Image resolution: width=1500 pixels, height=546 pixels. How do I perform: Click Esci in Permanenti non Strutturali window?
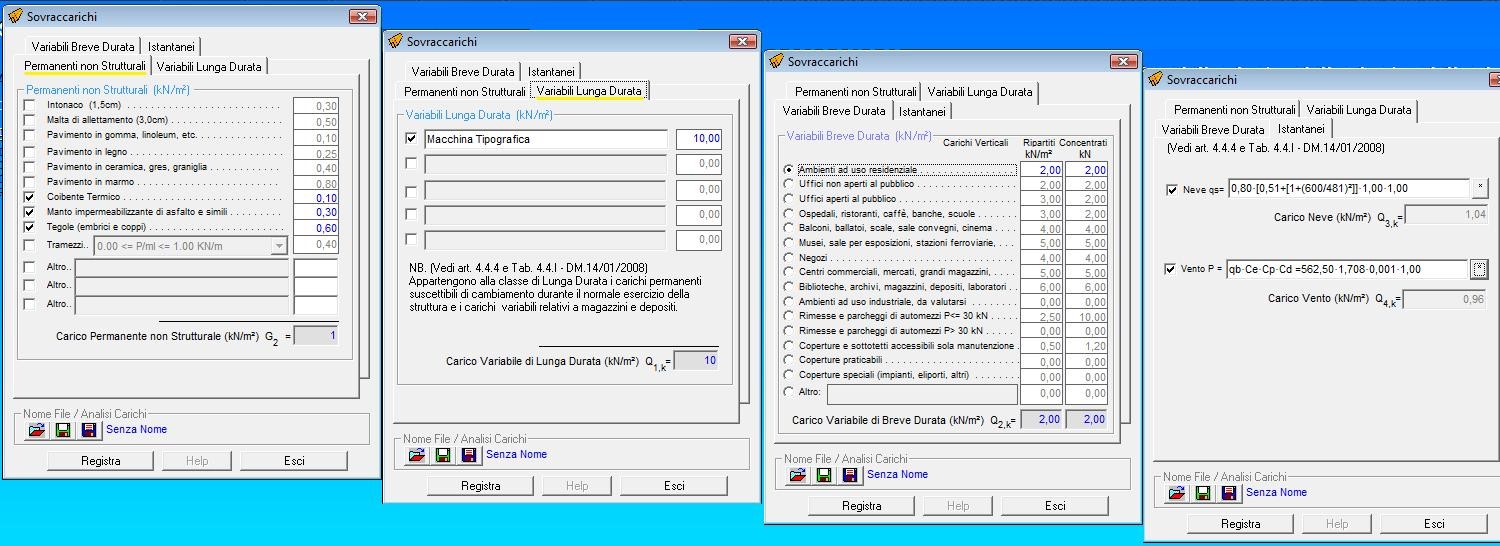294,461
